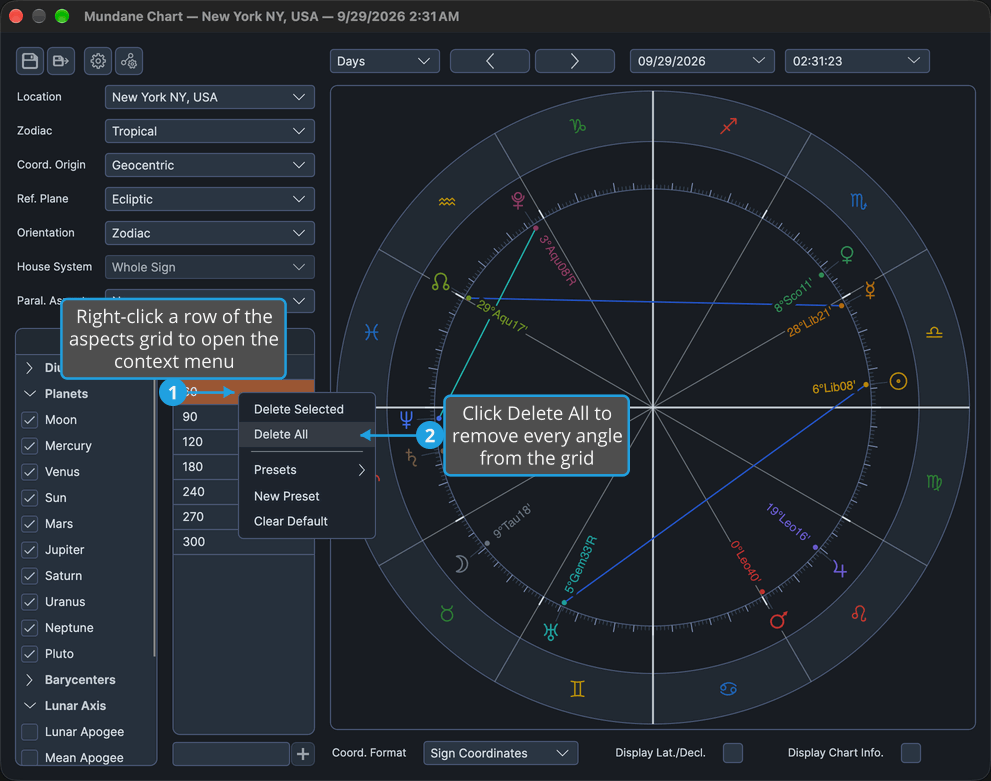Viewport: 991px width, 781px height.
Task: Toggle the Sun planet checkbox
Action: 30,497
